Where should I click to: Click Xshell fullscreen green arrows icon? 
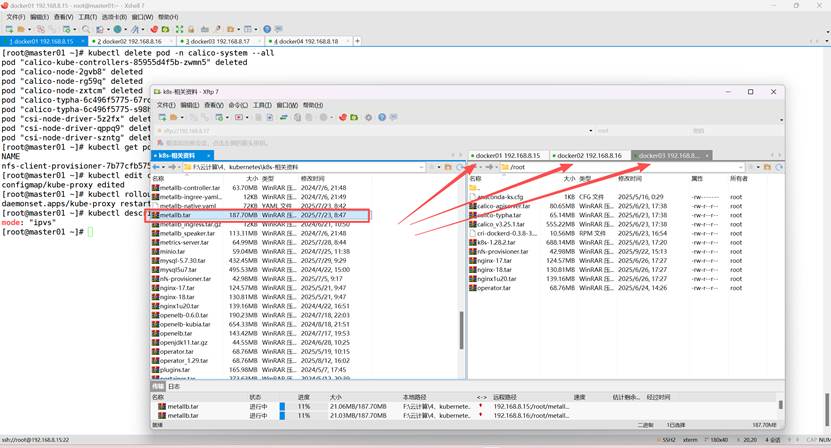tap(179, 29)
